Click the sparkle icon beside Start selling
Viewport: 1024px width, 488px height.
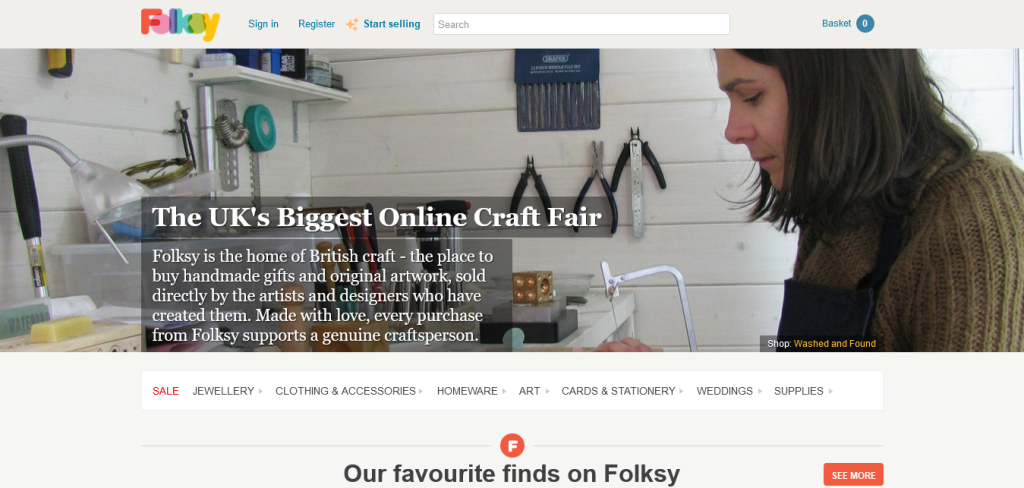tap(352, 24)
